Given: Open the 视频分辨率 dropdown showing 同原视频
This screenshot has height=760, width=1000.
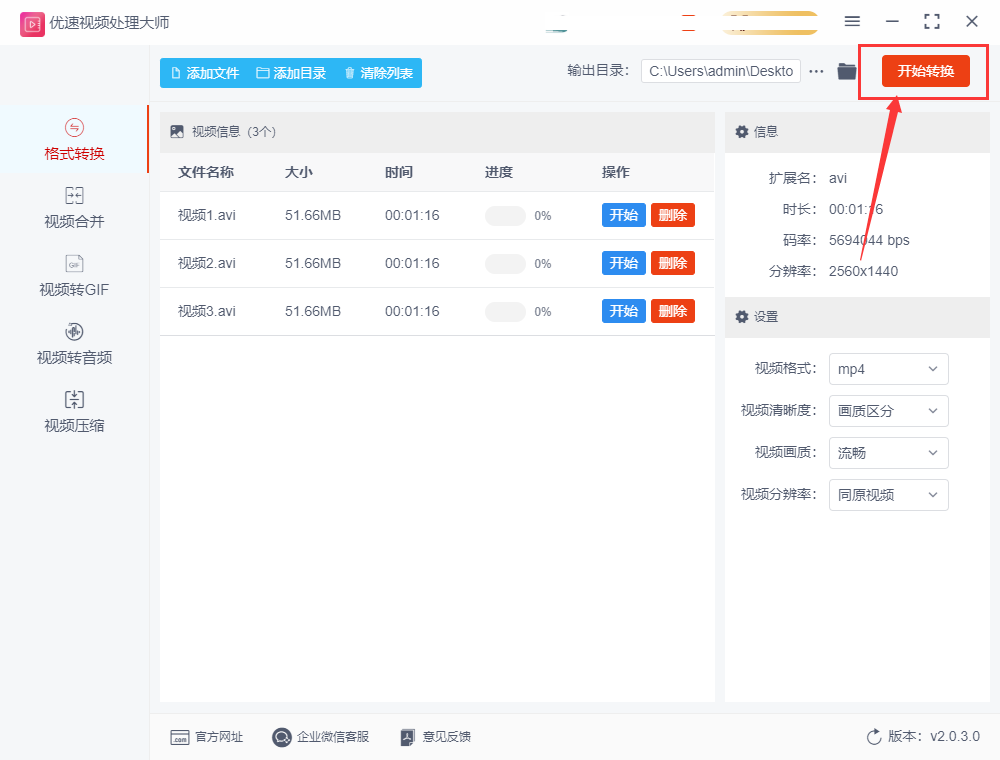Looking at the screenshot, I should tap(888, 495).
